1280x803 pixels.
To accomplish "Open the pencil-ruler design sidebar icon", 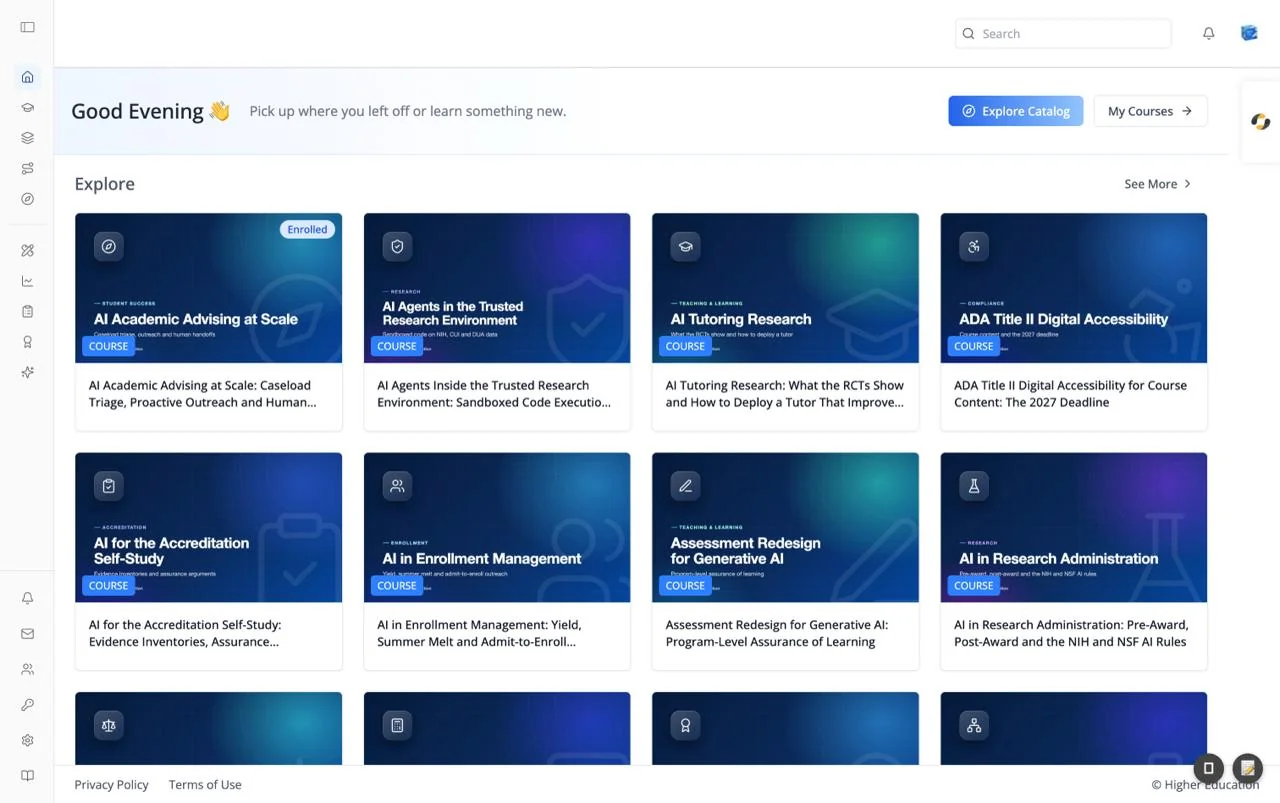I will click(x=27, y=251).
